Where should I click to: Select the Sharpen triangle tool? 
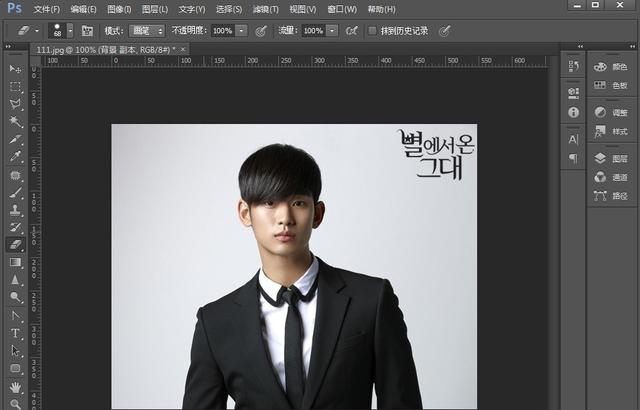point(15,280)
